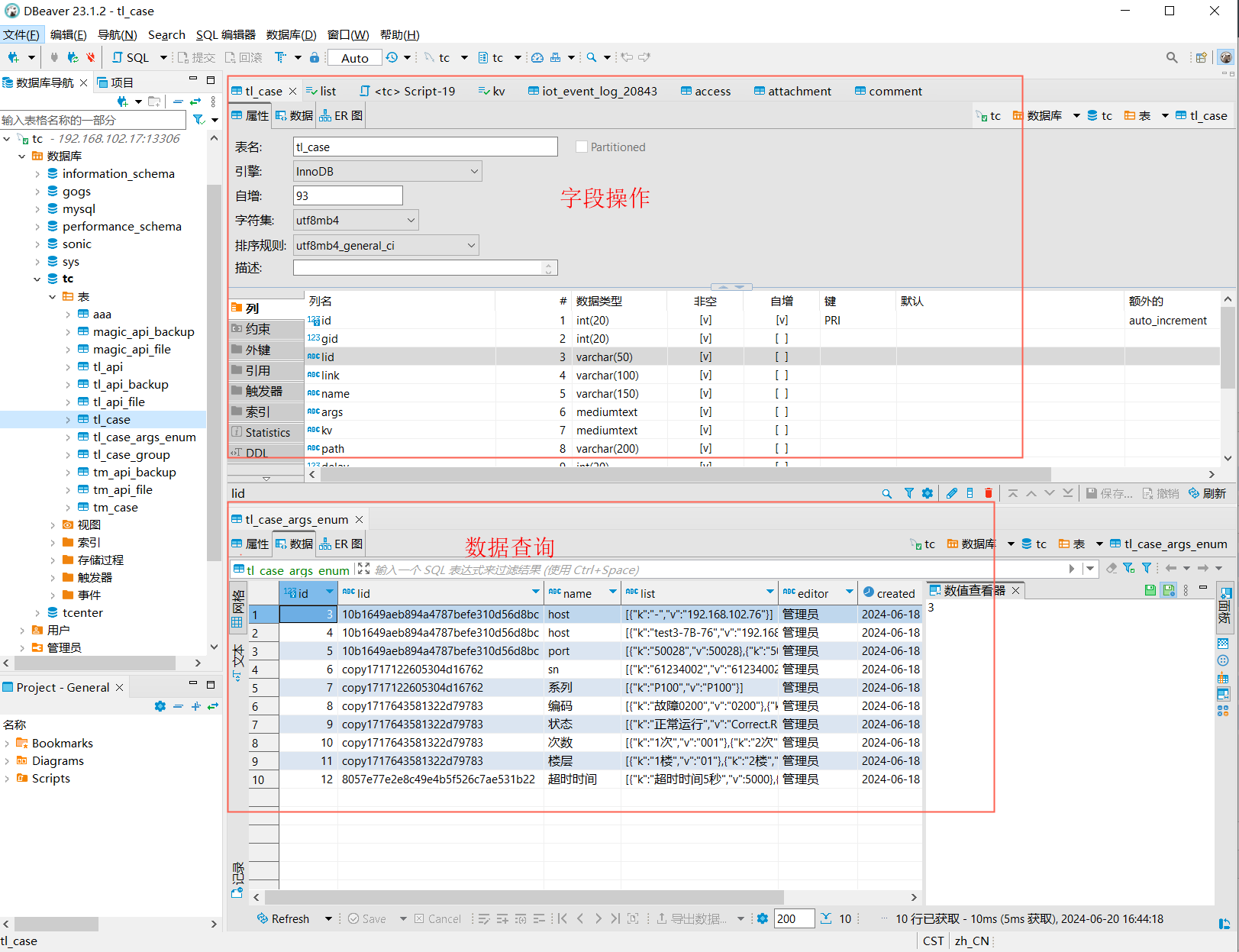Click the transaction mode lock icon

(315, 57)
